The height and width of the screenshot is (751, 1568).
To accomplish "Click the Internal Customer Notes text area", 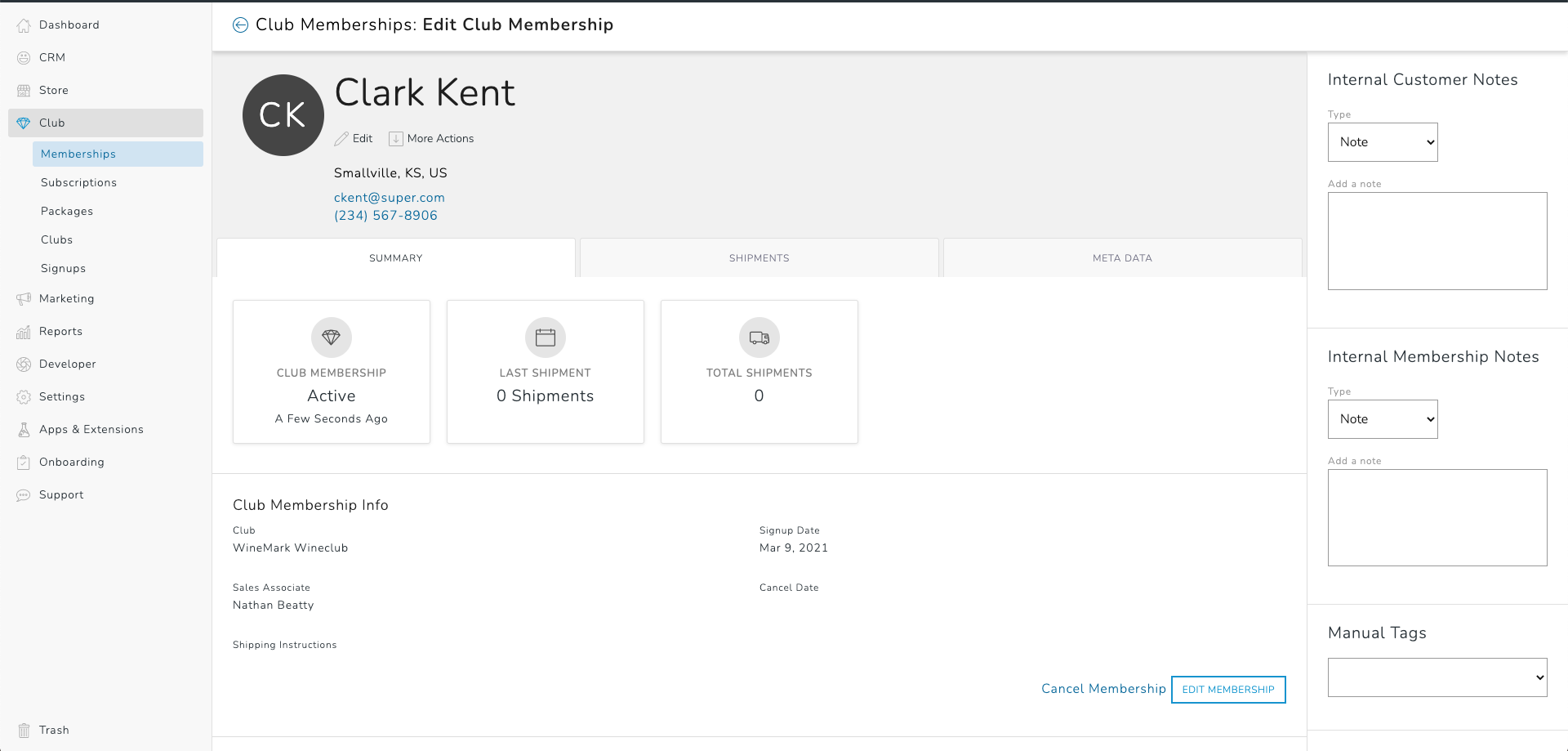I will click(1437, 241).
